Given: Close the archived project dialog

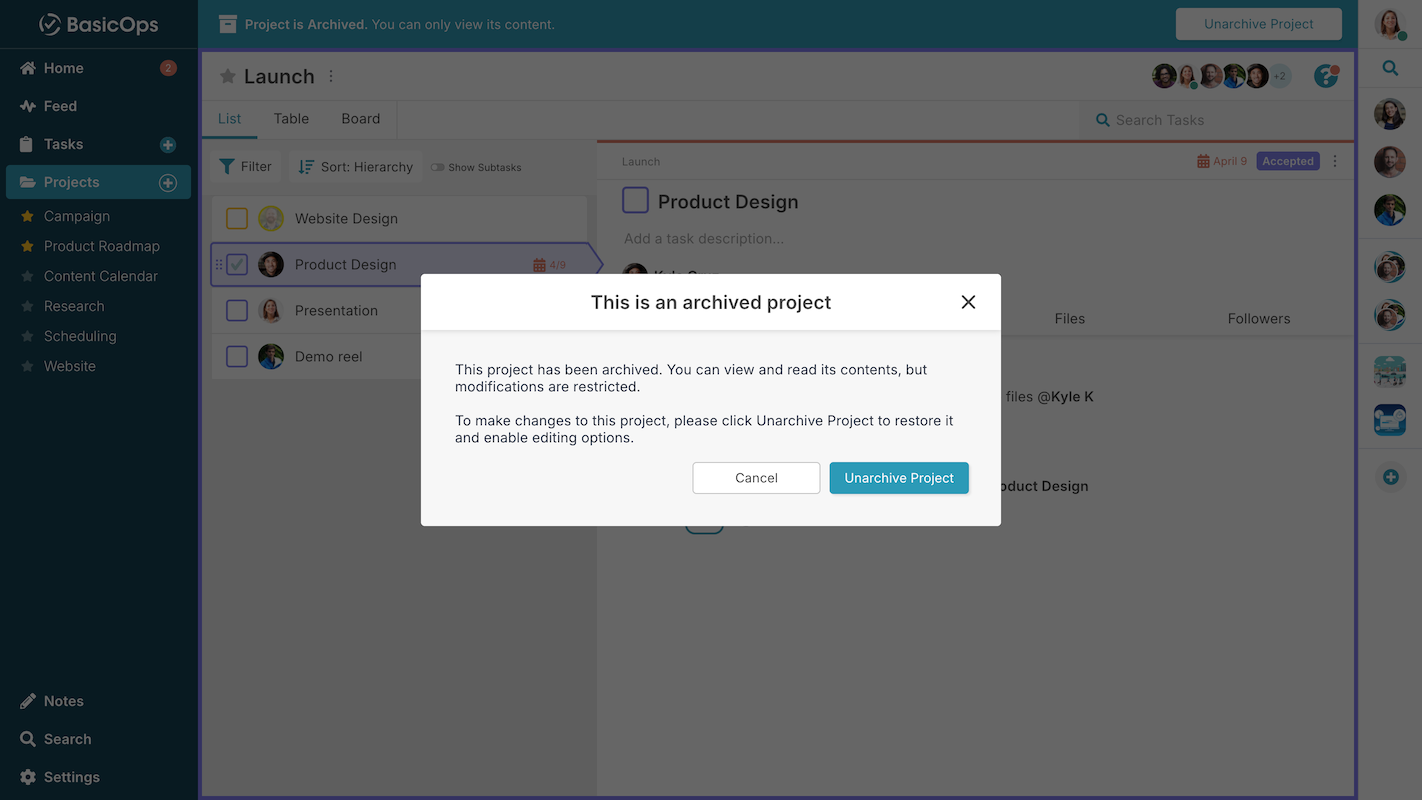Looking at the screenshot, I should (968, 302).
